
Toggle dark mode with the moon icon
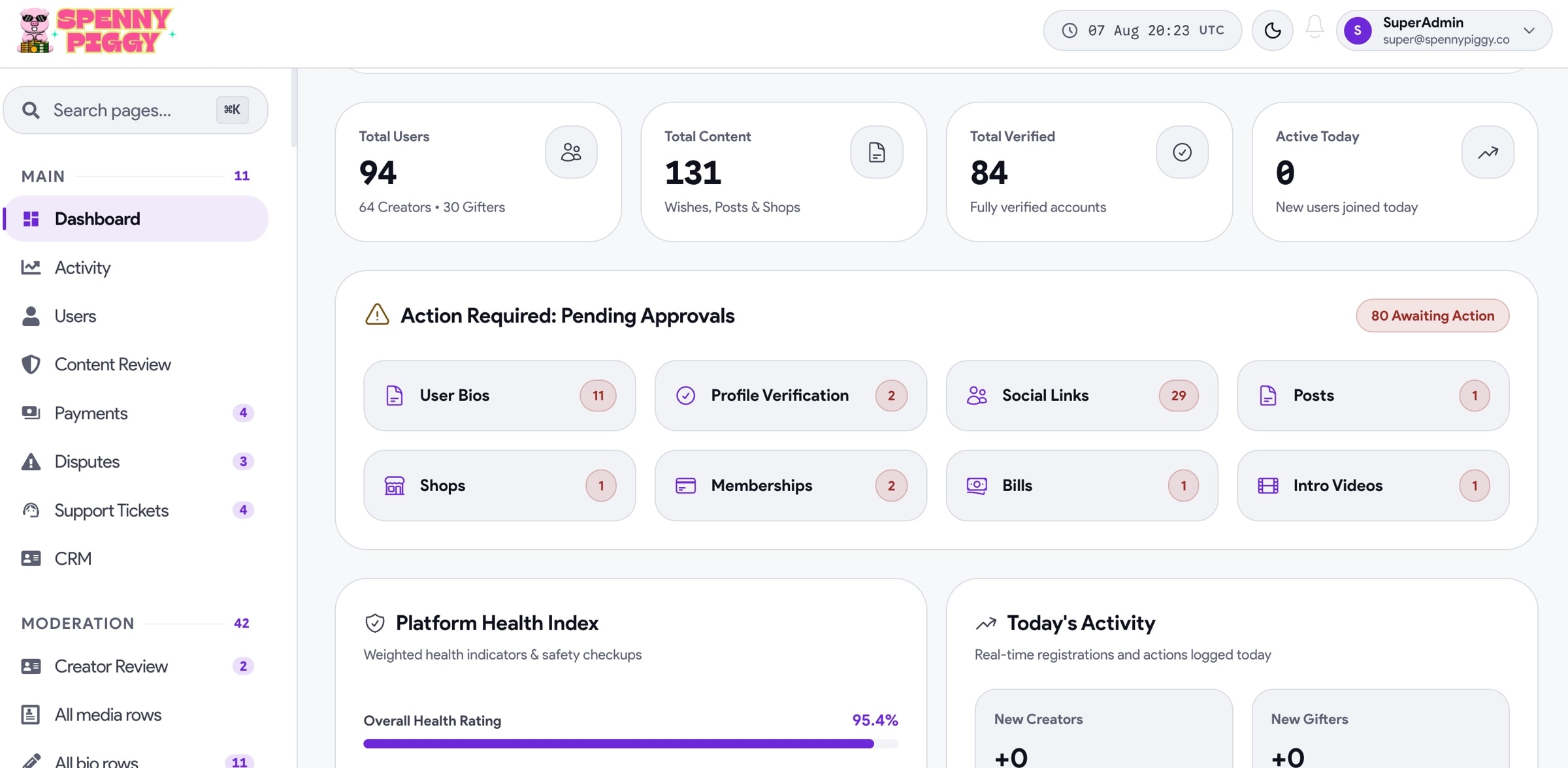[x=1272, y=30]
